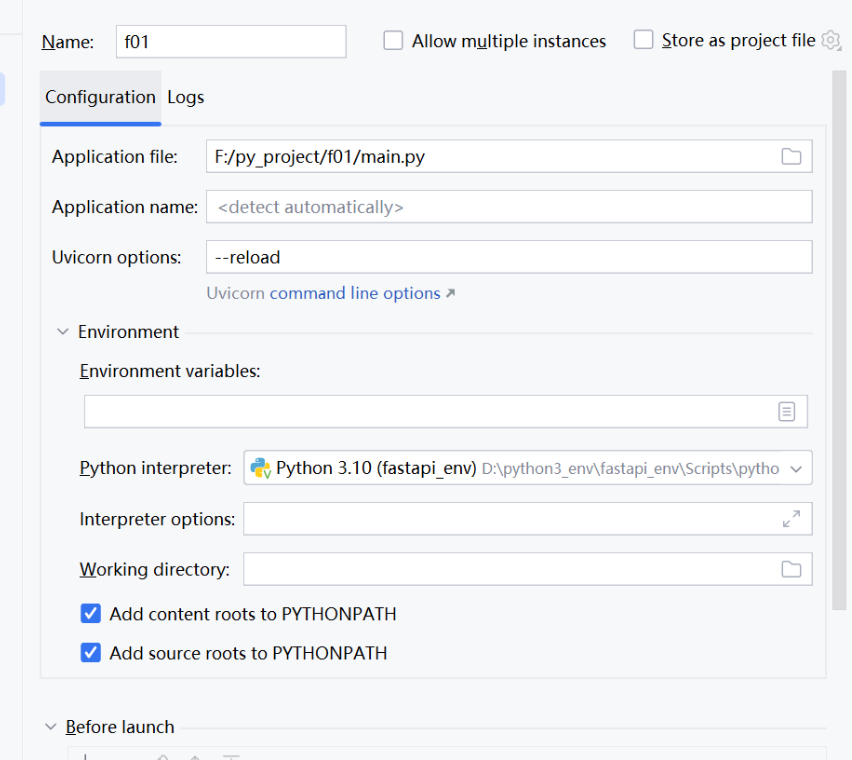Enable Allow multiple instances checkbox

(394, 41)
